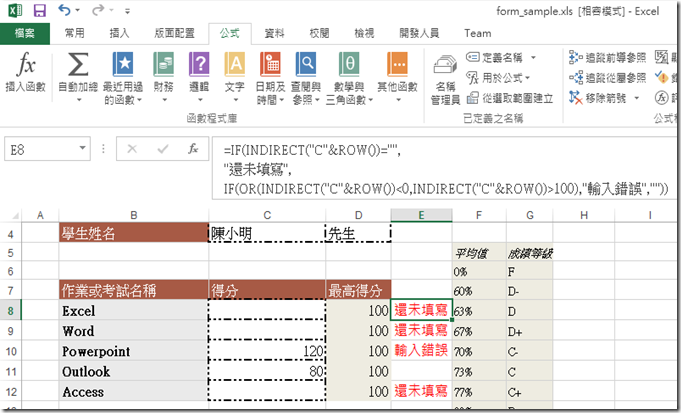Click Remove Arrows (移除箭號)
681x413 pixels.
tap(598, 98)
